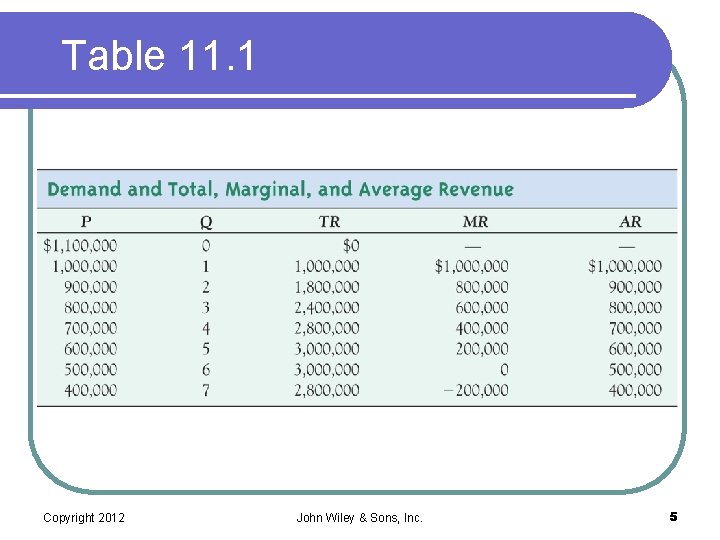
Task: Click quantity "7" in the Q column
Action: [x=206, y=390]
